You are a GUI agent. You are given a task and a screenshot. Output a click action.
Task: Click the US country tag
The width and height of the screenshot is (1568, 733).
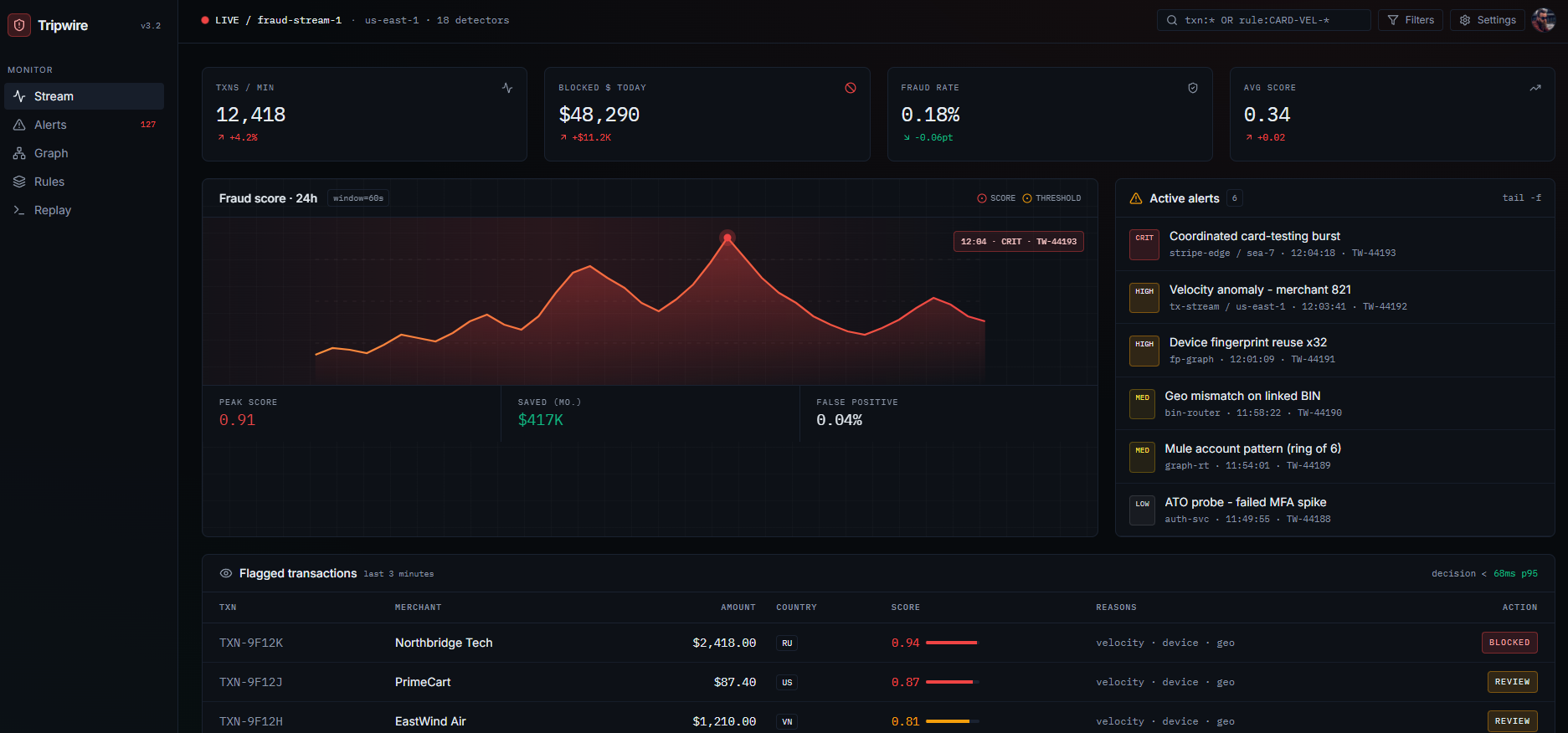(x=787, y=682)
